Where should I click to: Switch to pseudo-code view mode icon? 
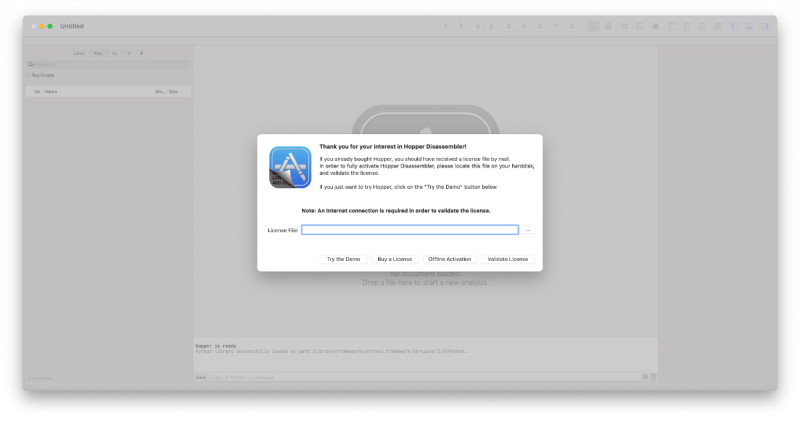click(x=624, y=26)
